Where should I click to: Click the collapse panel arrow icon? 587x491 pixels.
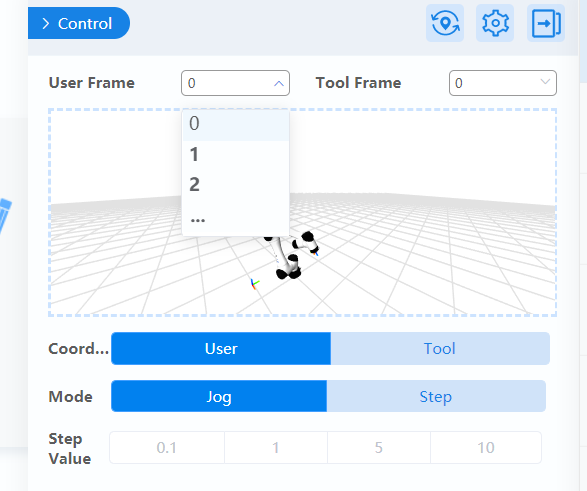tap(546, 23)
